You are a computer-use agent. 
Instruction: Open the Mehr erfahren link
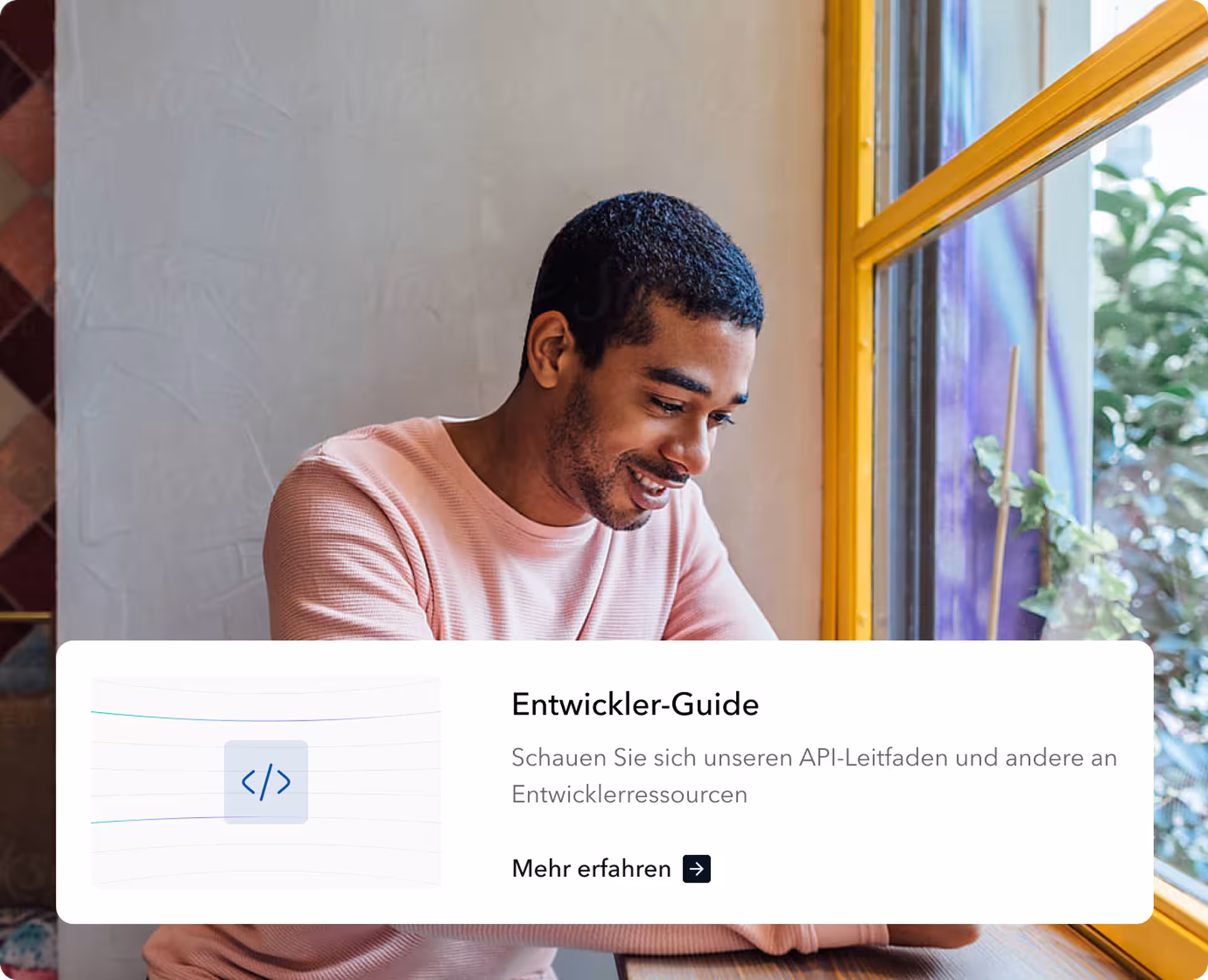tap(611, 869)
